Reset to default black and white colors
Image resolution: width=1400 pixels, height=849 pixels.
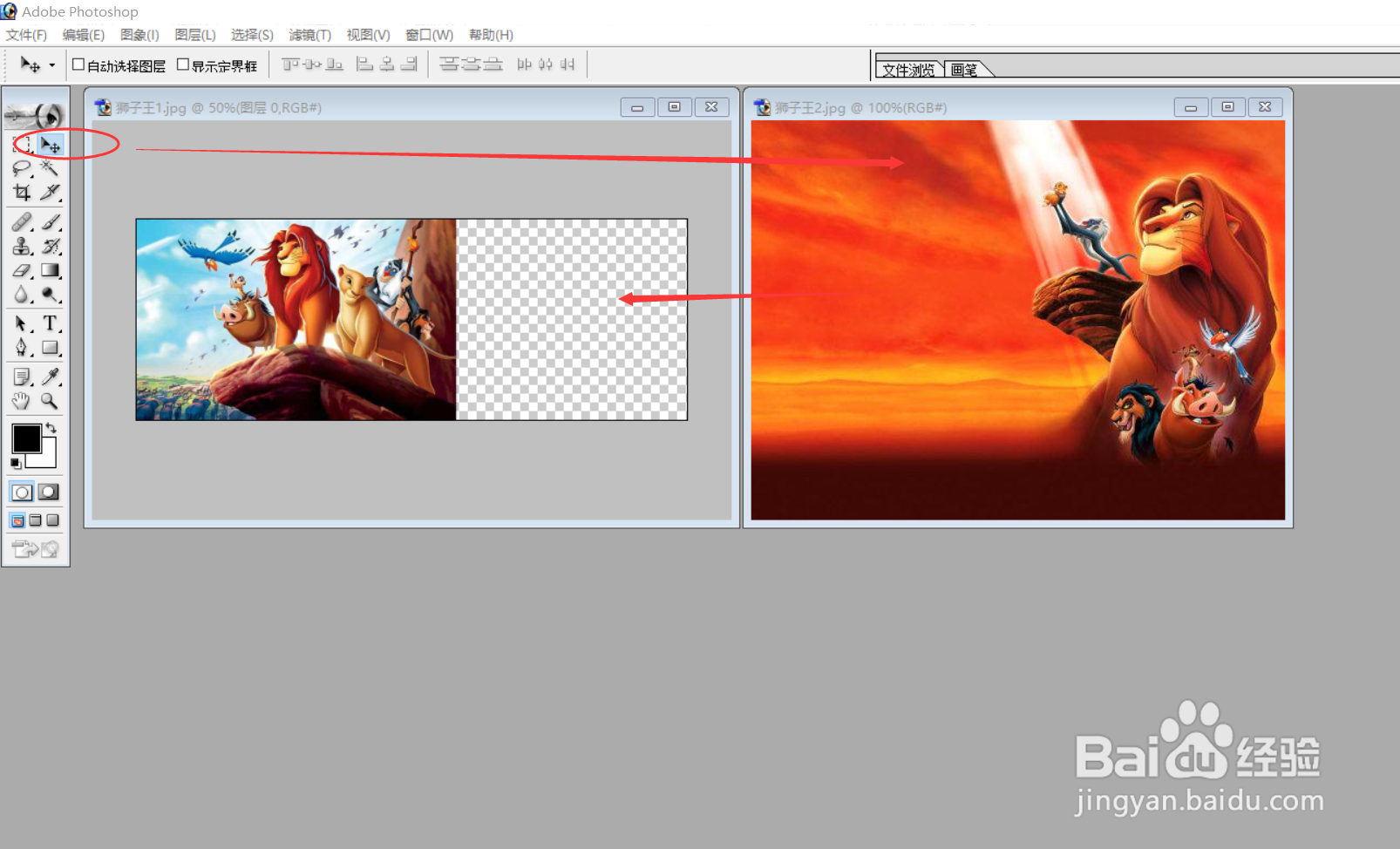click(x=16, y=464)
